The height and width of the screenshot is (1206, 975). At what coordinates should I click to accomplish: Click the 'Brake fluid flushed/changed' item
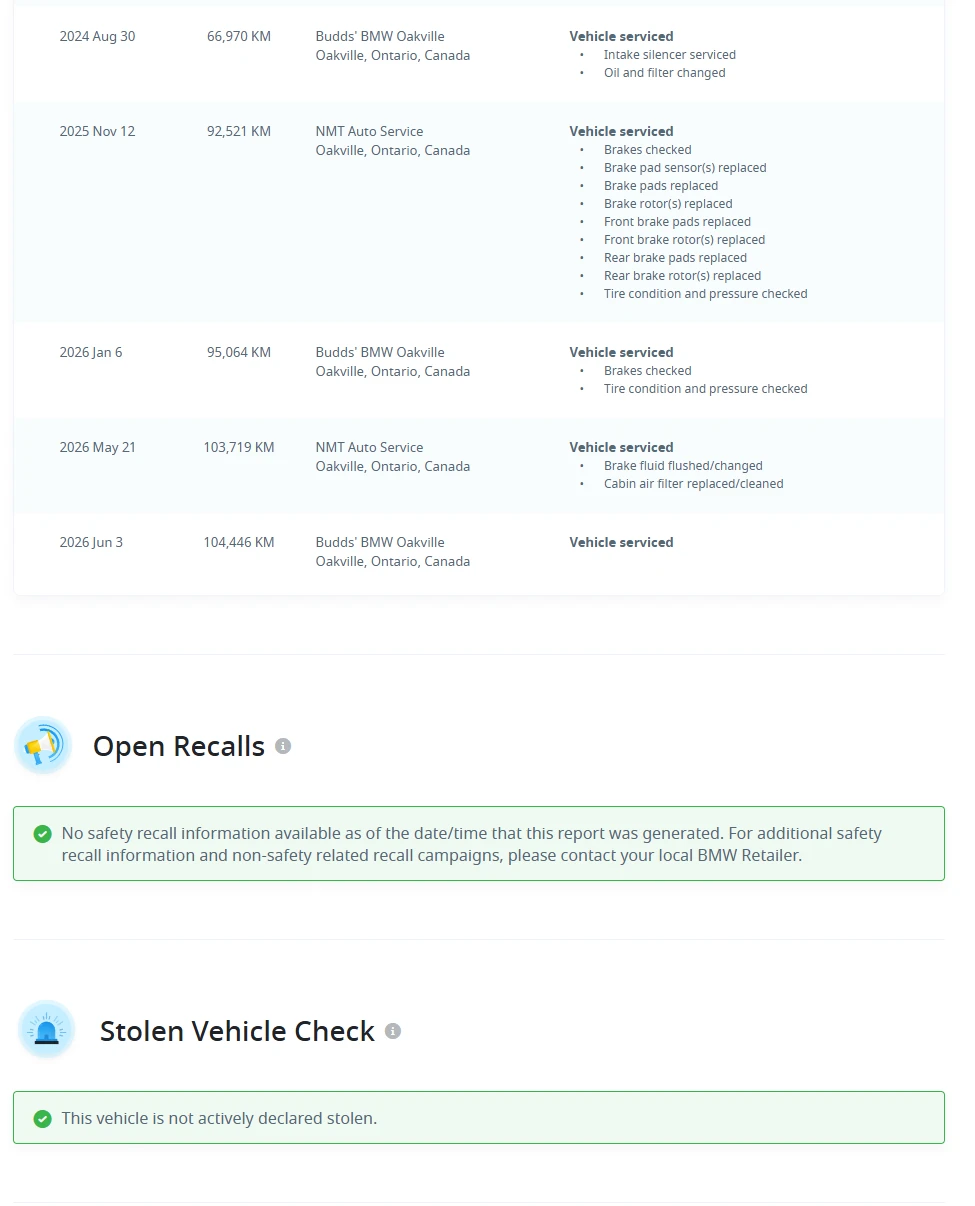(x=683, y=466)
